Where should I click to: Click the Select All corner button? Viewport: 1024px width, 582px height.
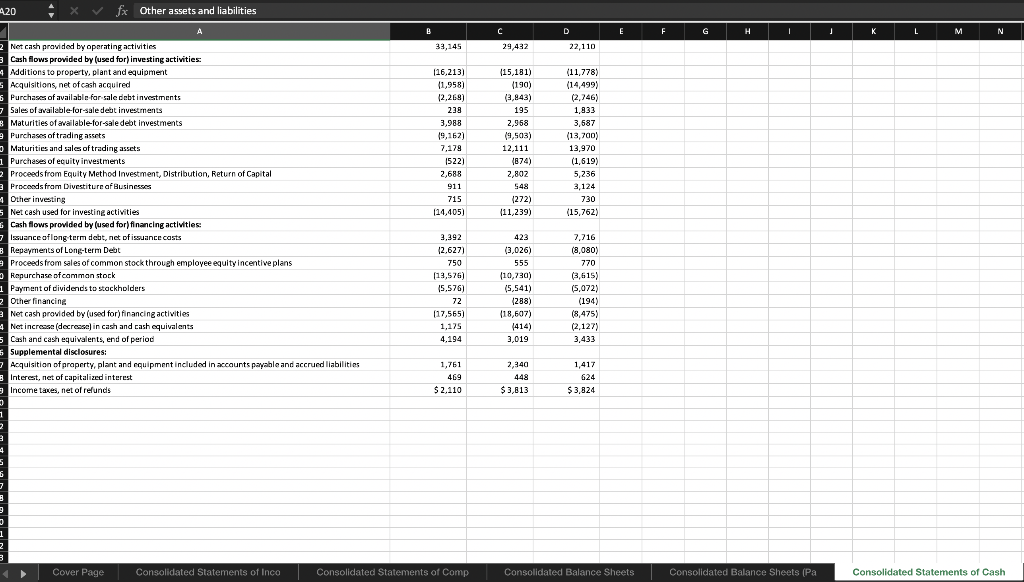click(4, 31)
